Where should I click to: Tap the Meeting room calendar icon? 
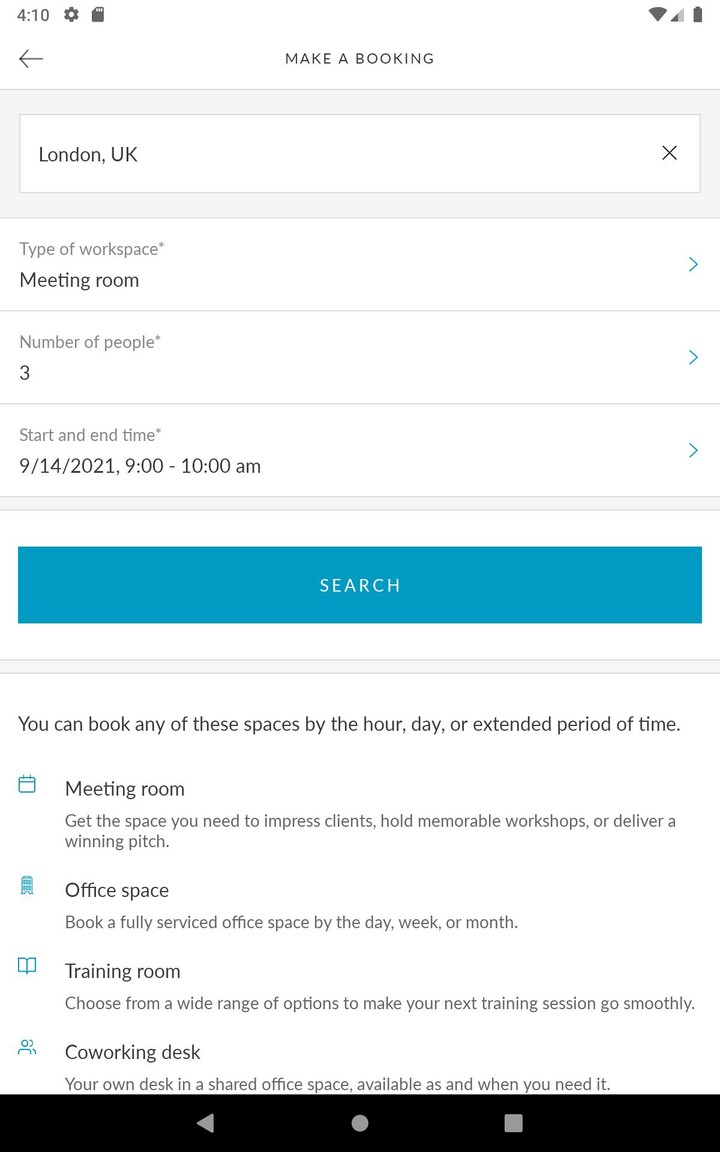[28, 785]
